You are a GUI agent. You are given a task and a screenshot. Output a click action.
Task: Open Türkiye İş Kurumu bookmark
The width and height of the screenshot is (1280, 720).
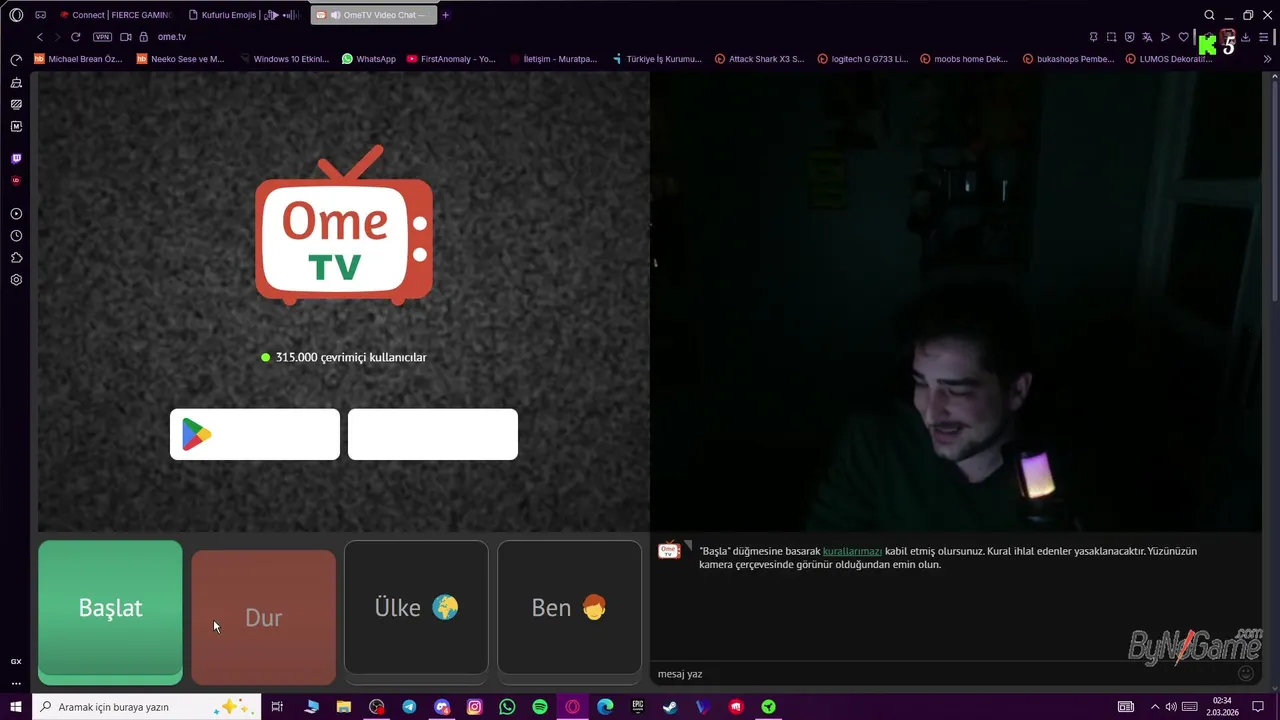(657, 59)
